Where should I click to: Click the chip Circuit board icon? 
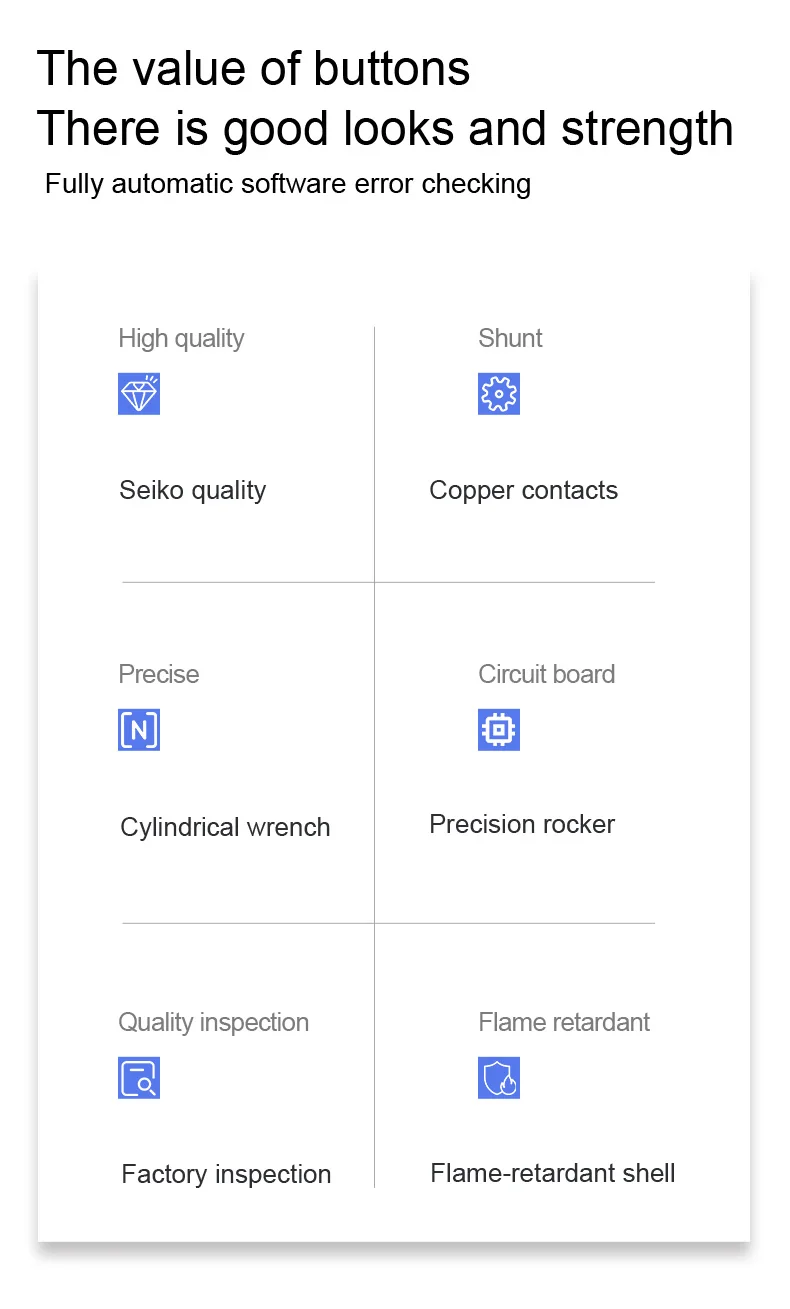499,730
